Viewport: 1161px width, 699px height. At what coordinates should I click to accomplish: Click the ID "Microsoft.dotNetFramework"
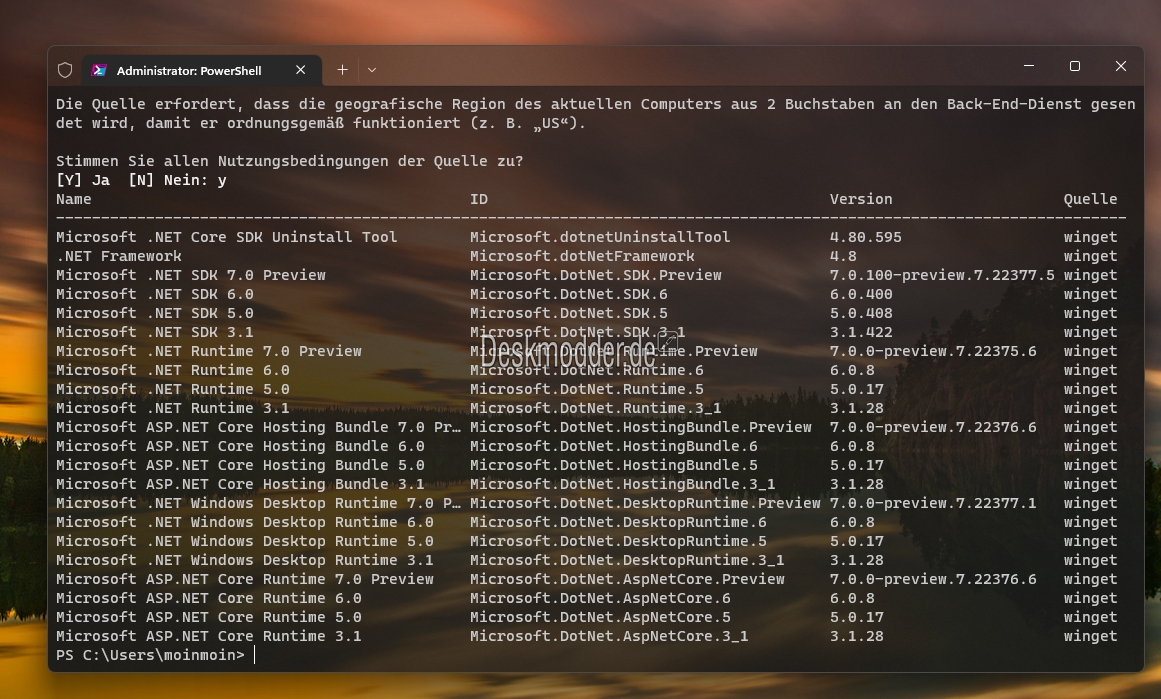tap(583, 256)
